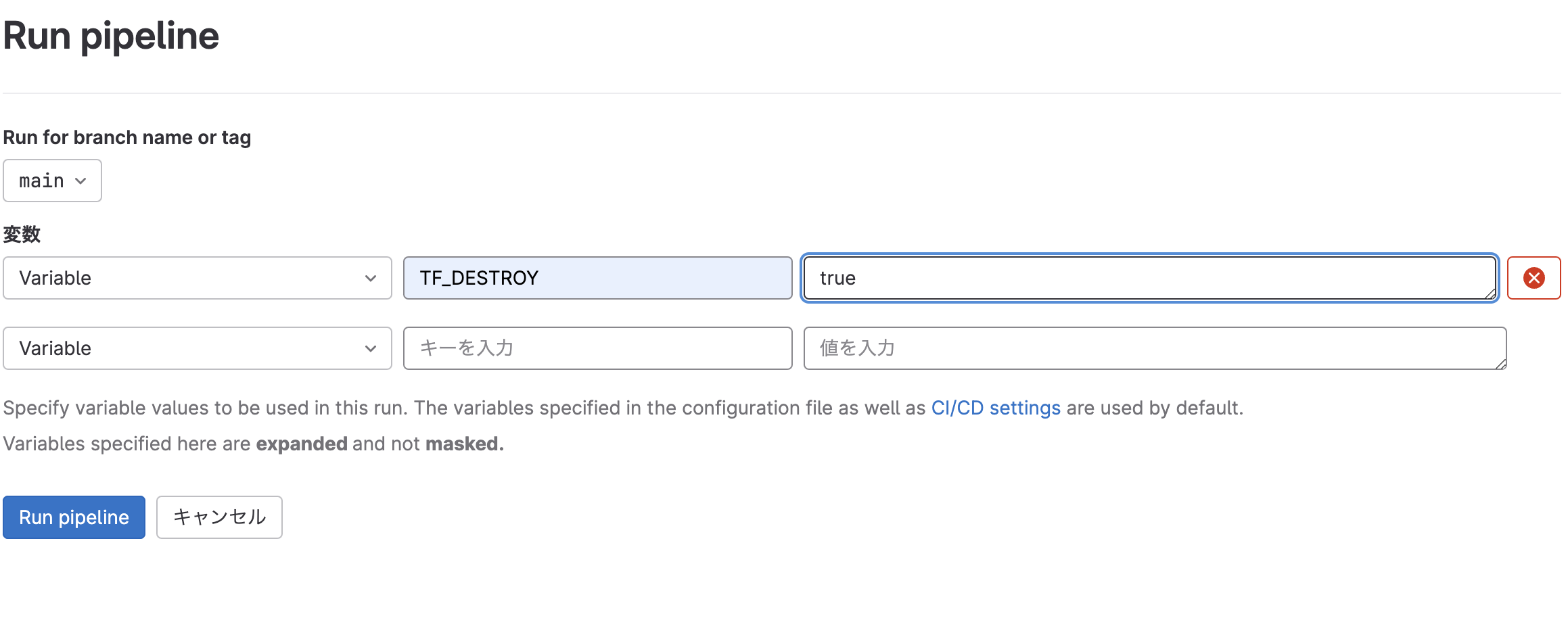Open the CI/CD settings link
The width and height of the screenshot is (1568, 637).
click(996, 408)
